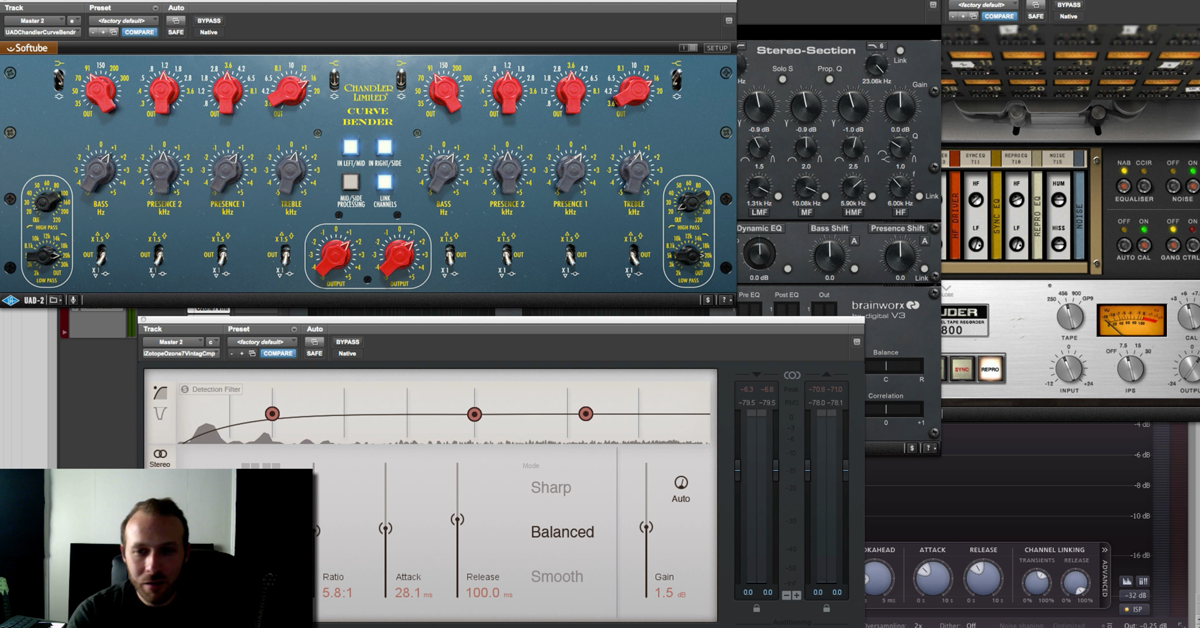Click the channel link icon above Ozone's meters
The height and width of the screenshot is (628, 1200).
pyautogui.click(x=791, y=376)
